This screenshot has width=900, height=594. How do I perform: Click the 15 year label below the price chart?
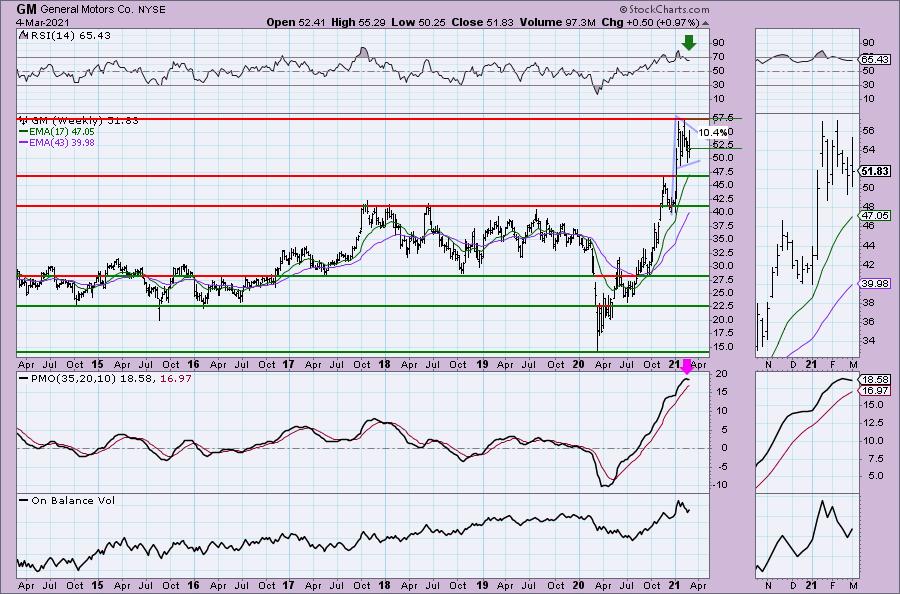(x=96, y=364)
